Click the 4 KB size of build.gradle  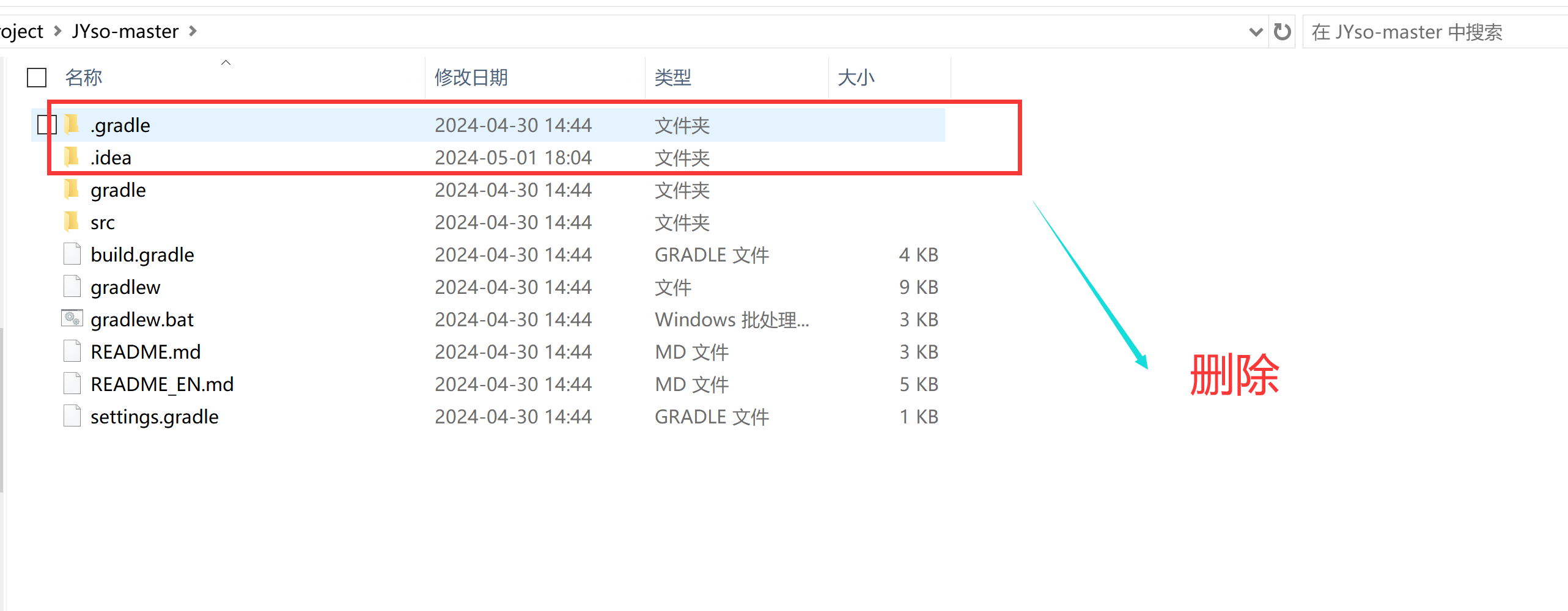click(918, 255)
